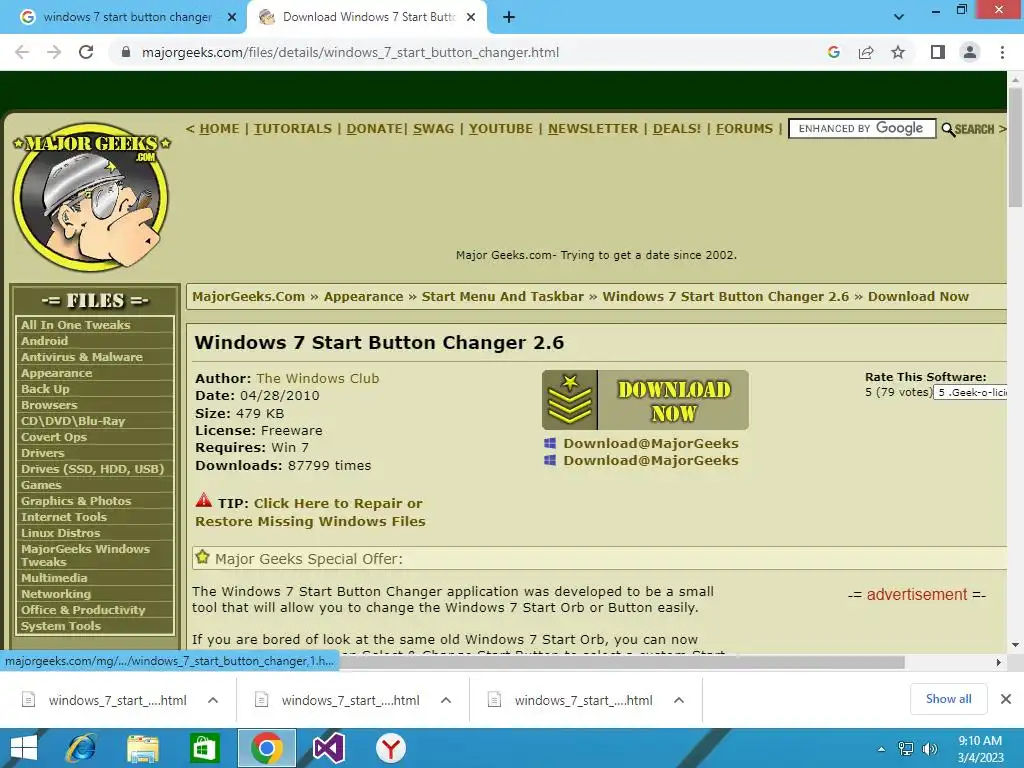Open the FORUMS menu link
Viewport: 1024px width, 768px height.
tap(744, 129)
